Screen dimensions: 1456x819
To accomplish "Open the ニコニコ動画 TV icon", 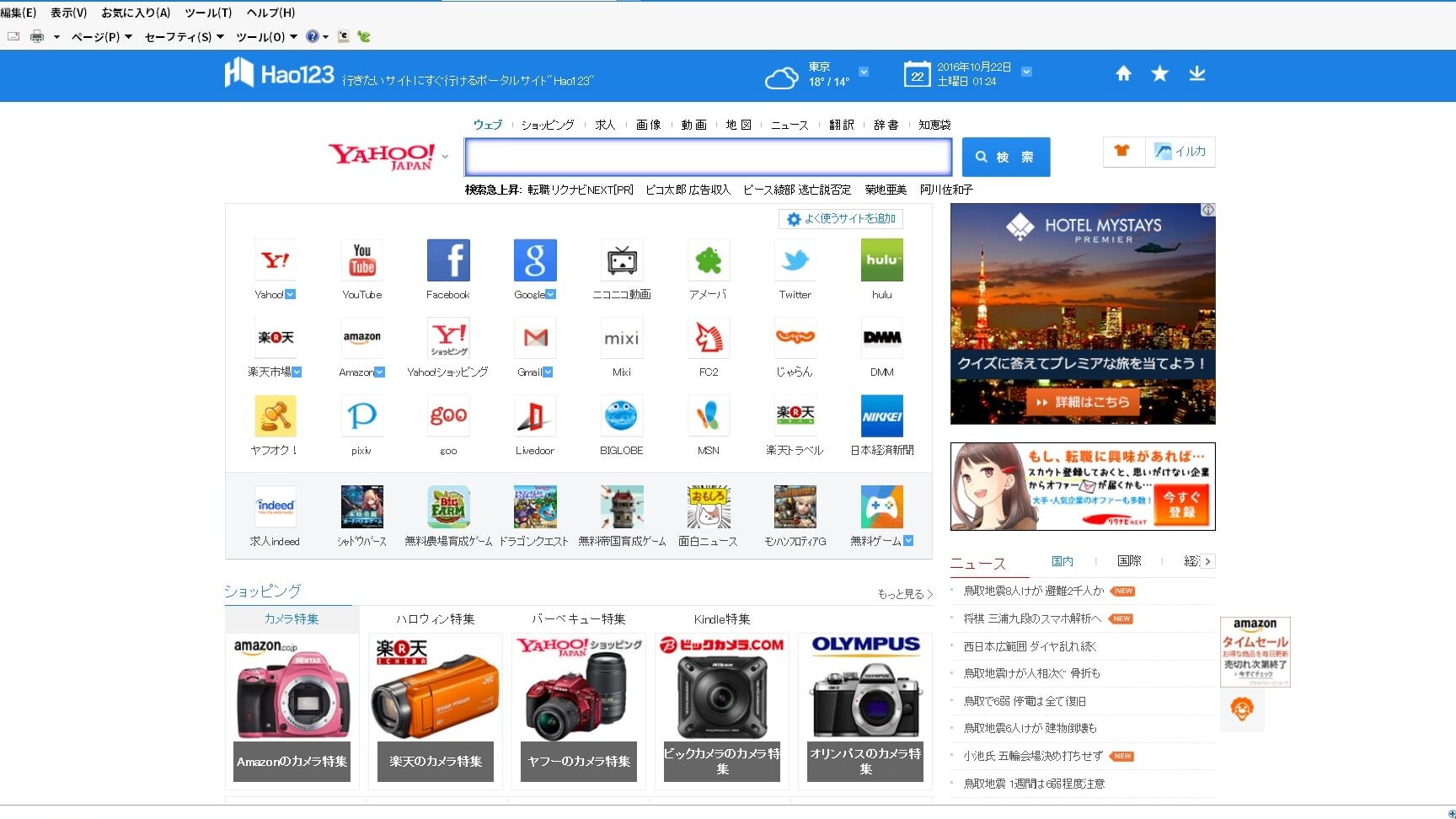I will [622, 260].
